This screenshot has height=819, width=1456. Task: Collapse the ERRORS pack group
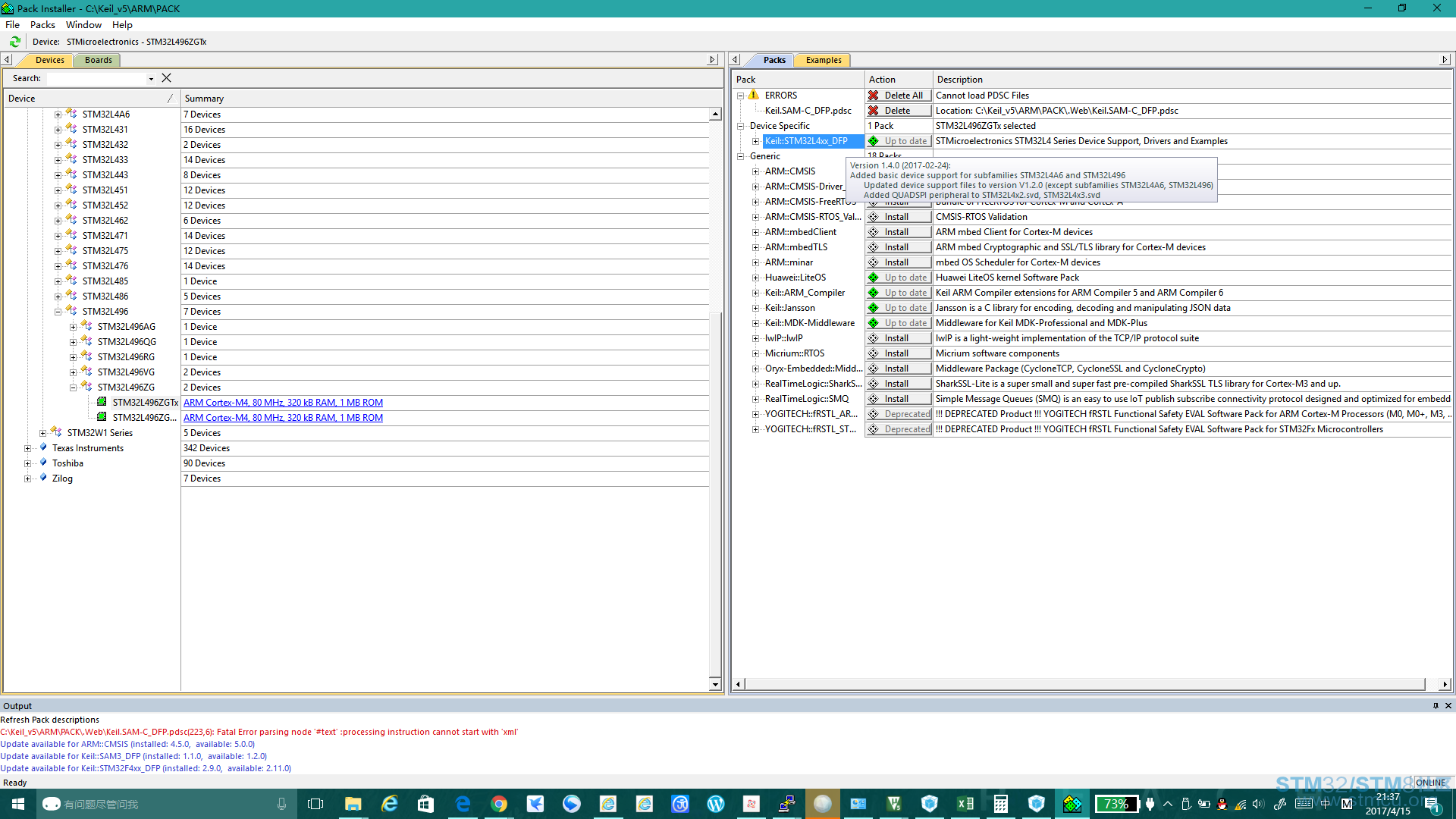741,96
